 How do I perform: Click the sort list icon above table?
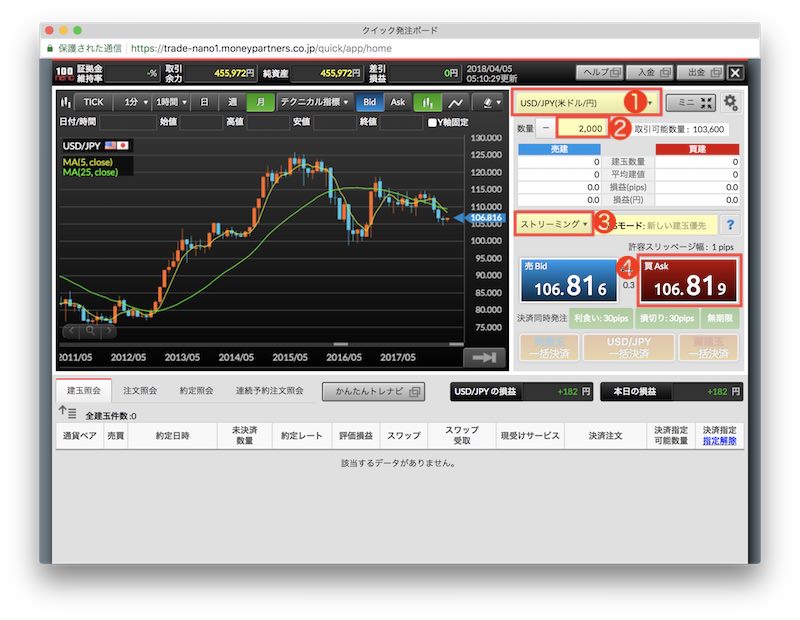(x=67, y=412)
